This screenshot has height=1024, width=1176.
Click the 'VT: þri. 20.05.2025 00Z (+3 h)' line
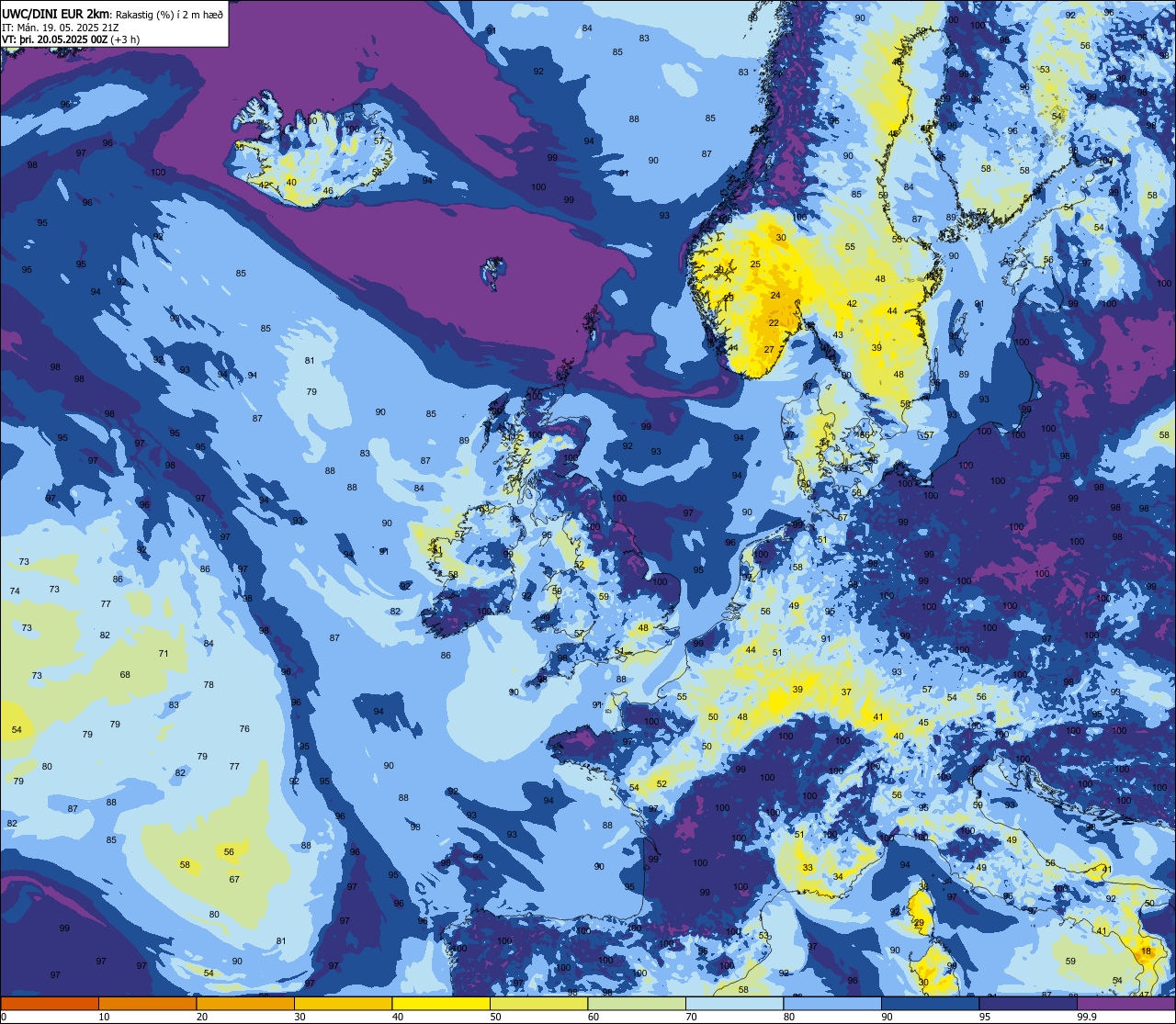[x=71, y=39]
